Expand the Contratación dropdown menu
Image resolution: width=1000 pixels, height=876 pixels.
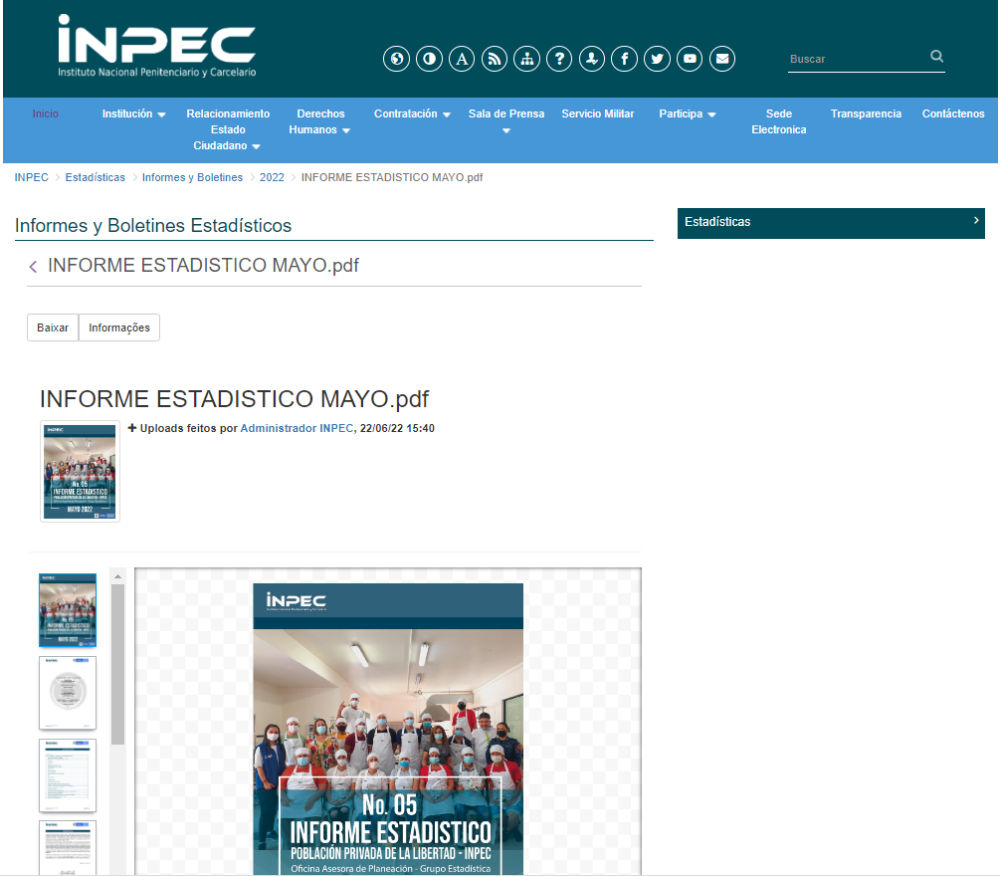pyautogui.click(x=412, y=114)
